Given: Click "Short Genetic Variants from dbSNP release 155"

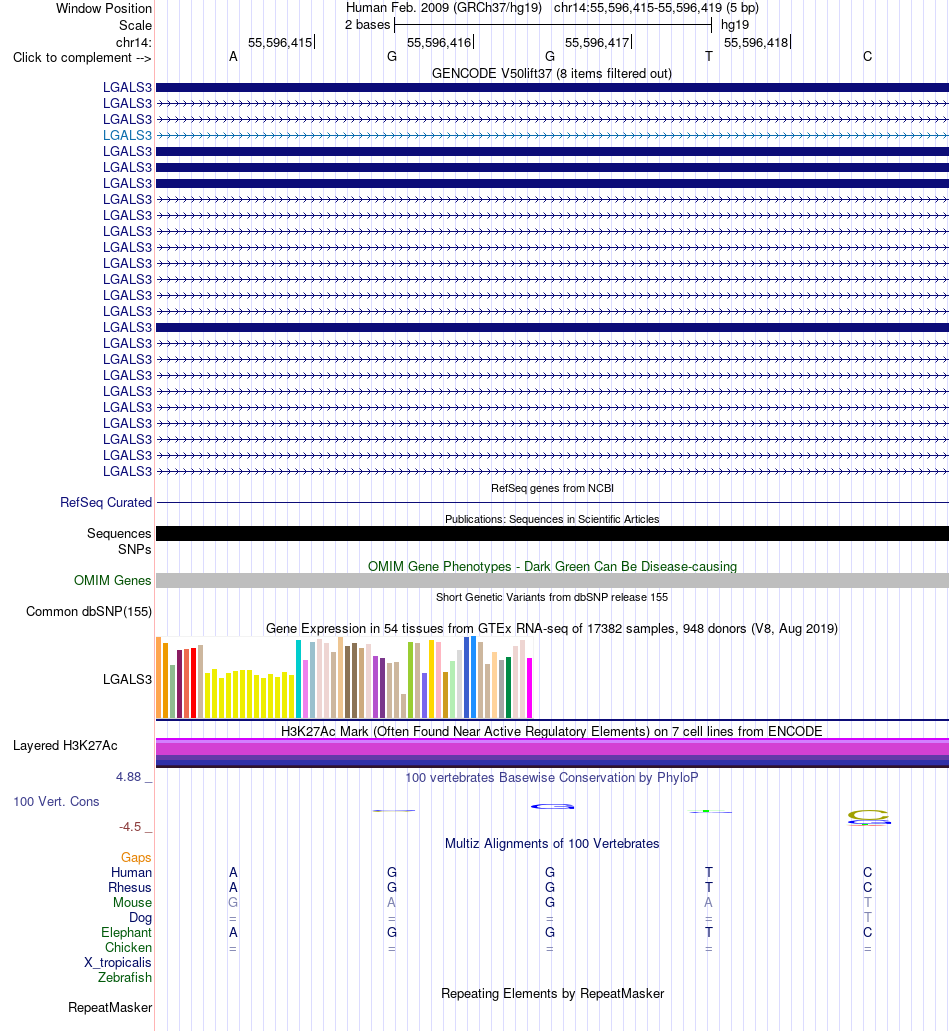Looking at the screenshot, I should tap(552, 598).
